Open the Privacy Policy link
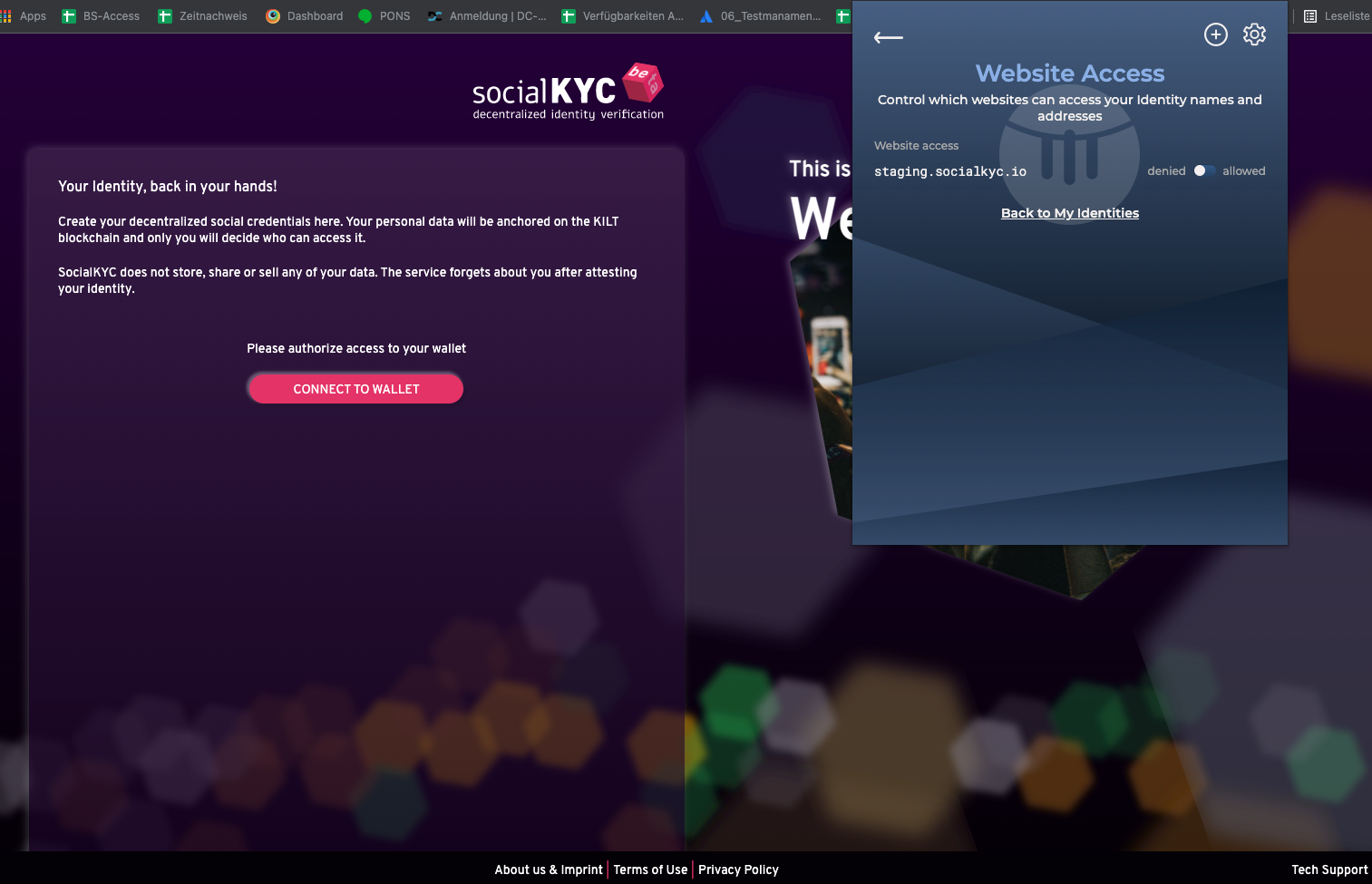 tap(738, 869)
